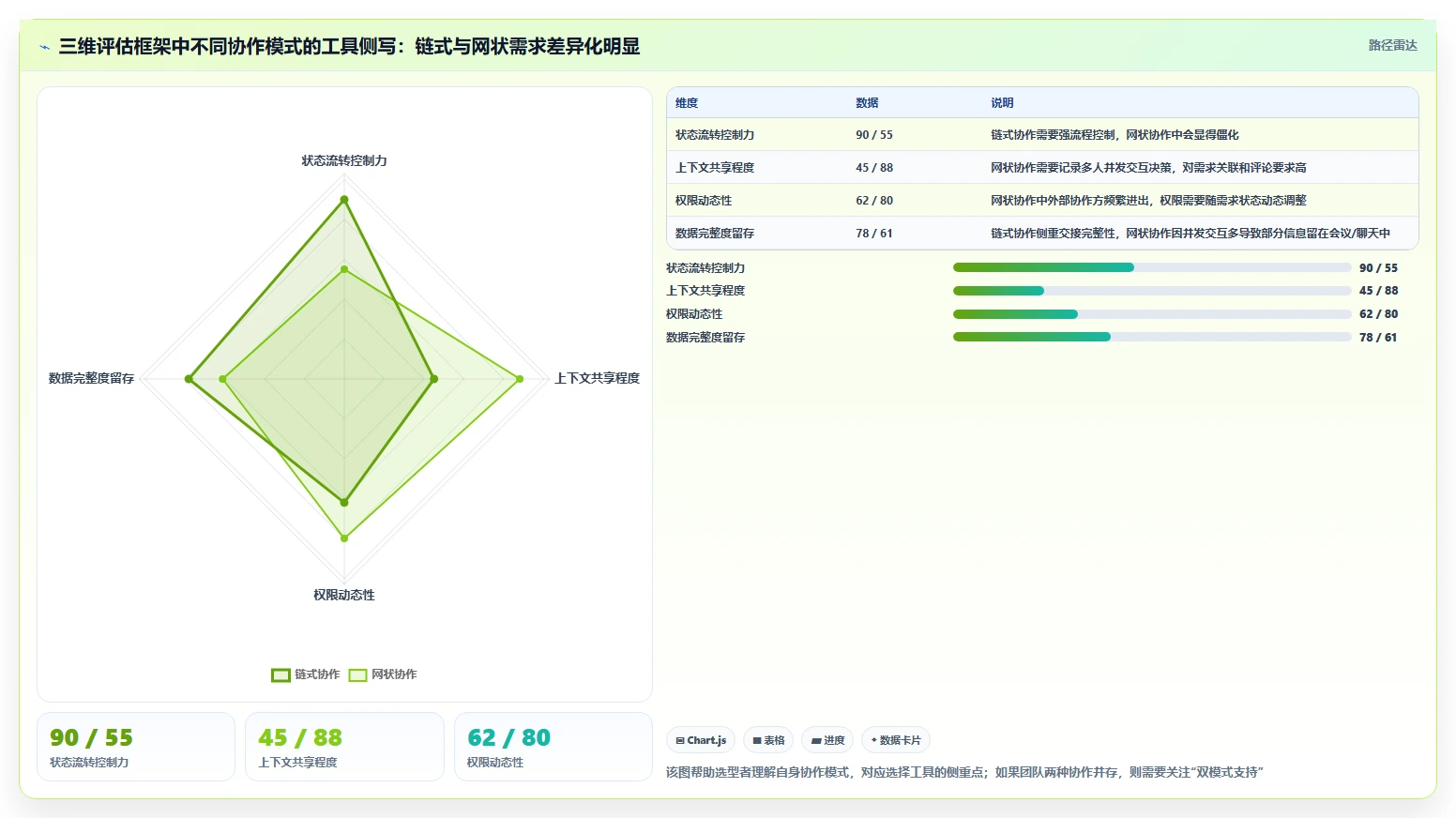1456x818 pixels.
Task: Click the 90 / 55 value beside the progress bar
Action: pyautogui.click(x=1378, y=268)
